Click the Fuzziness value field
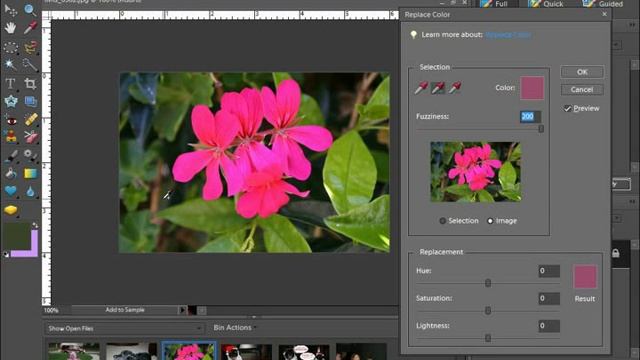The width and height of the screenshot is (640, 360). click(530, 117)
